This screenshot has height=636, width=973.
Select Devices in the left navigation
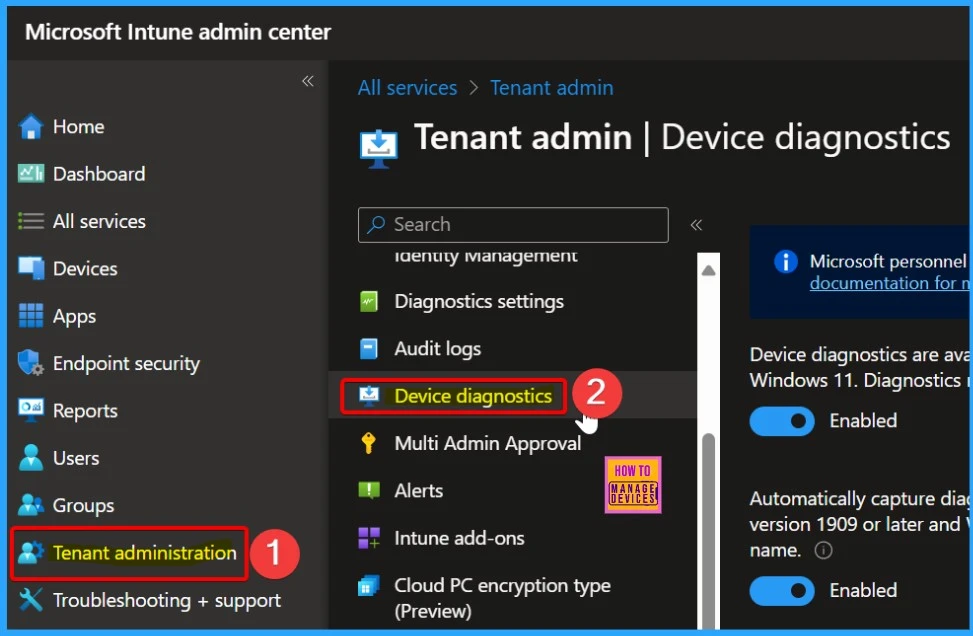tap(85, 269)
